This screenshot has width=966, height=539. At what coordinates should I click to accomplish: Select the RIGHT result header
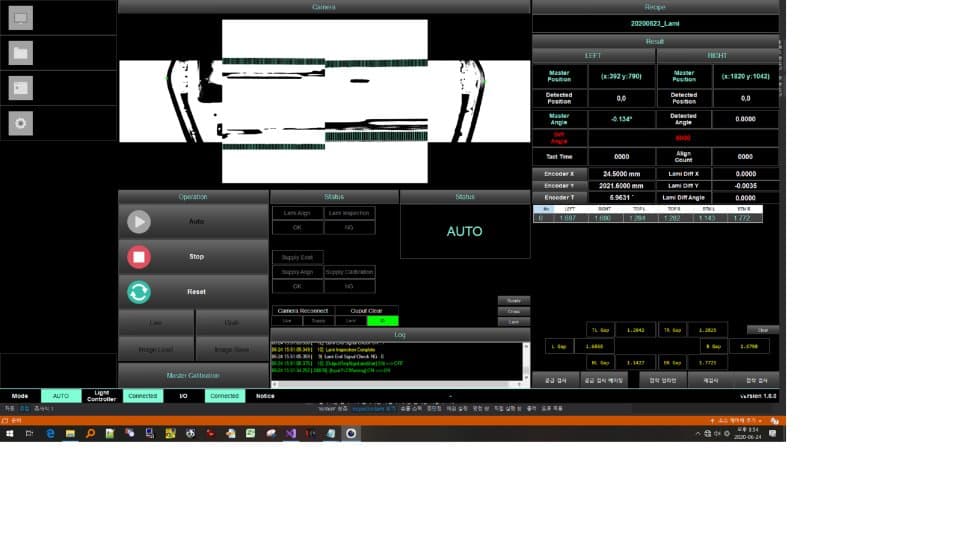pyautogui.click(x=717, y=55)
